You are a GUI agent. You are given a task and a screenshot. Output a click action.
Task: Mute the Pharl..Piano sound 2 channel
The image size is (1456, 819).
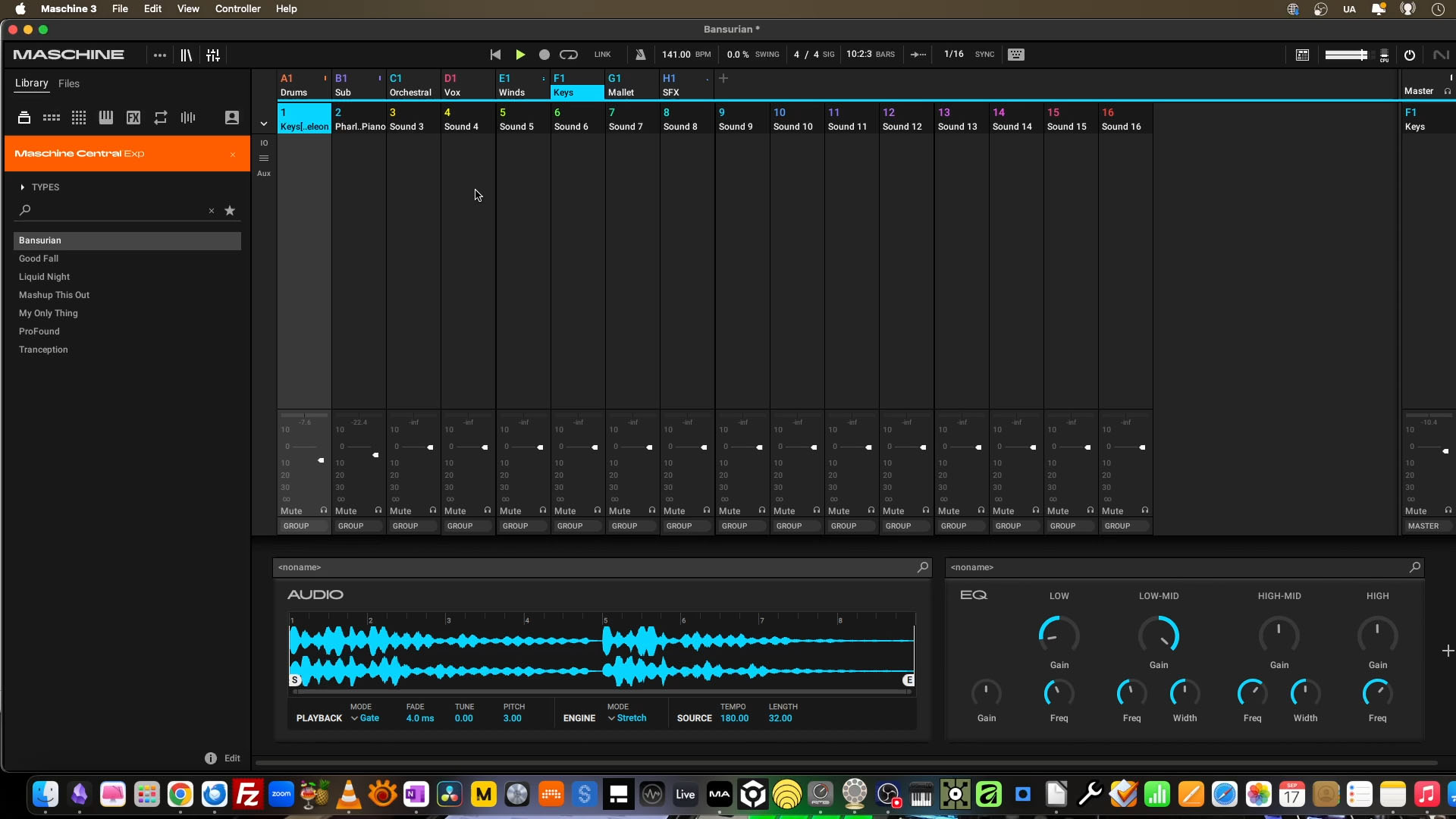click(346, 511)
